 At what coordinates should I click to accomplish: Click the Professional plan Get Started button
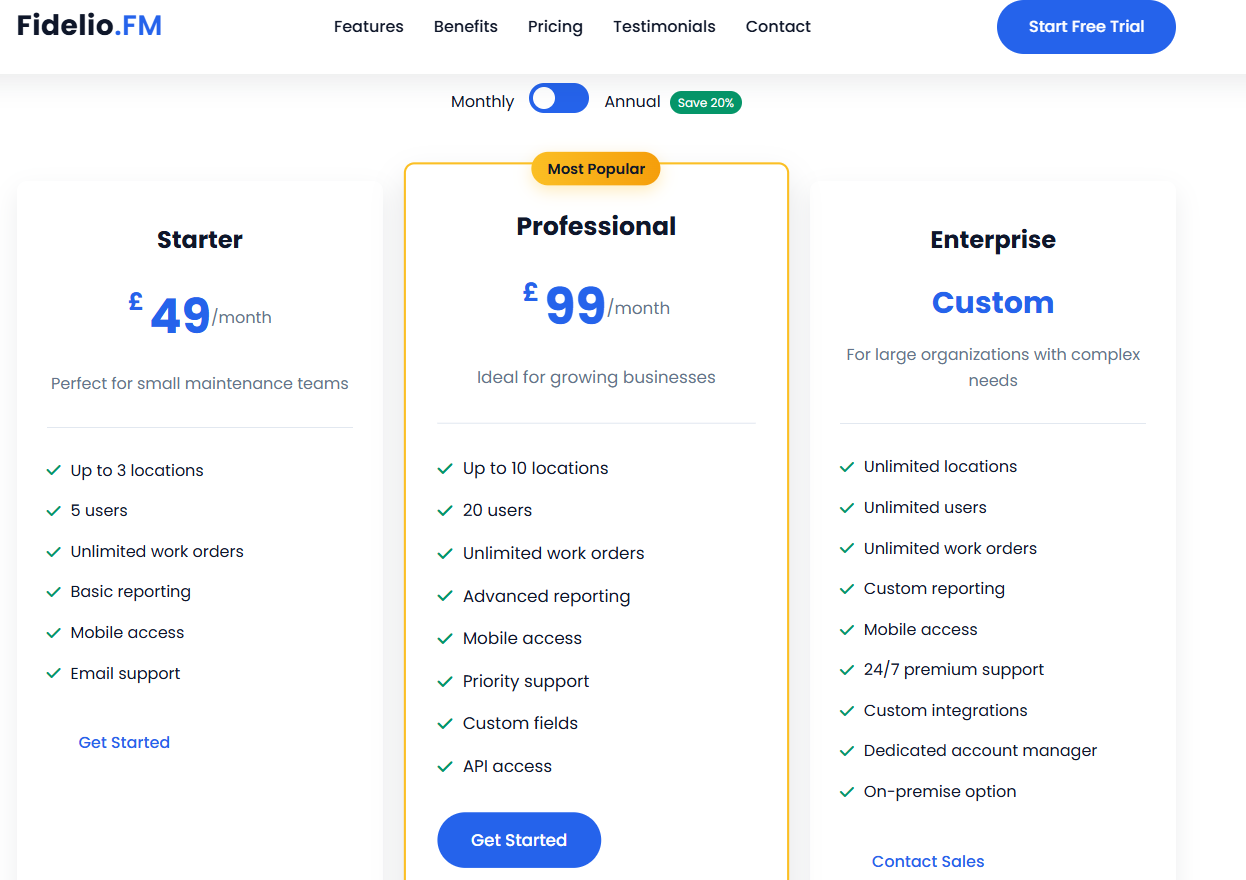tap(518, 840)
